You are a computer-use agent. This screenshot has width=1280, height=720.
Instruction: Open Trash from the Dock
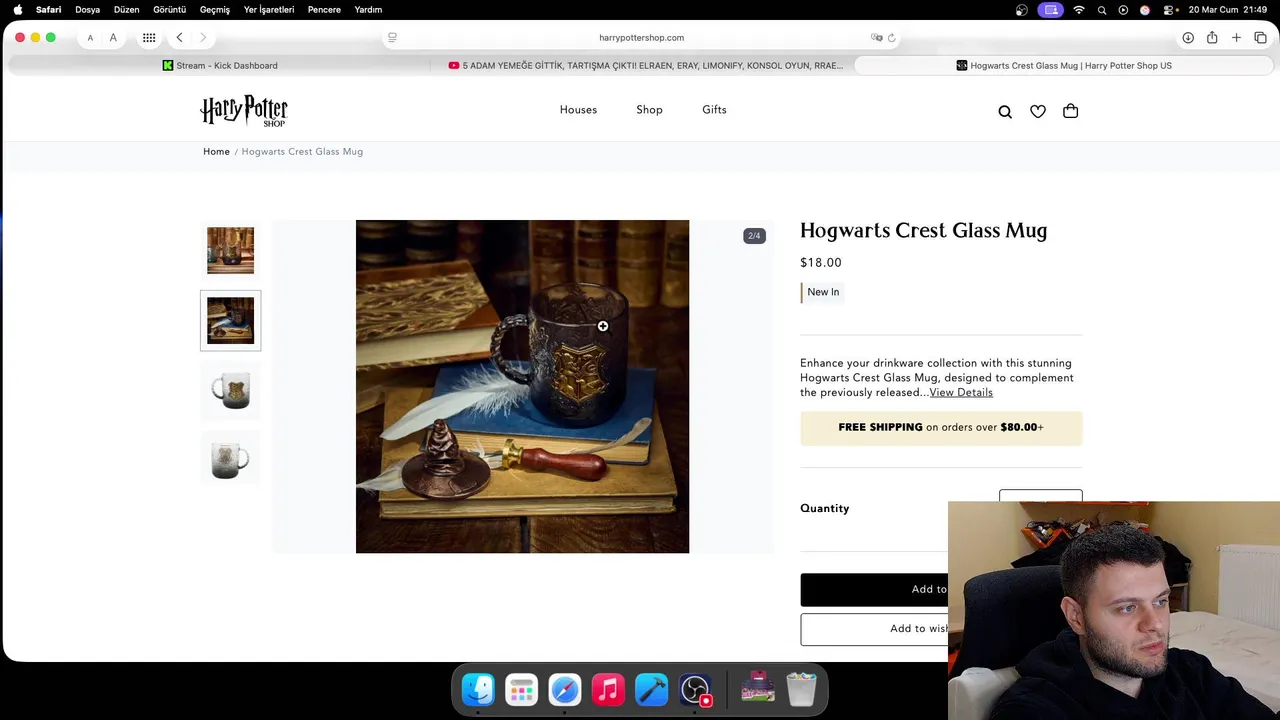(801, 689)
